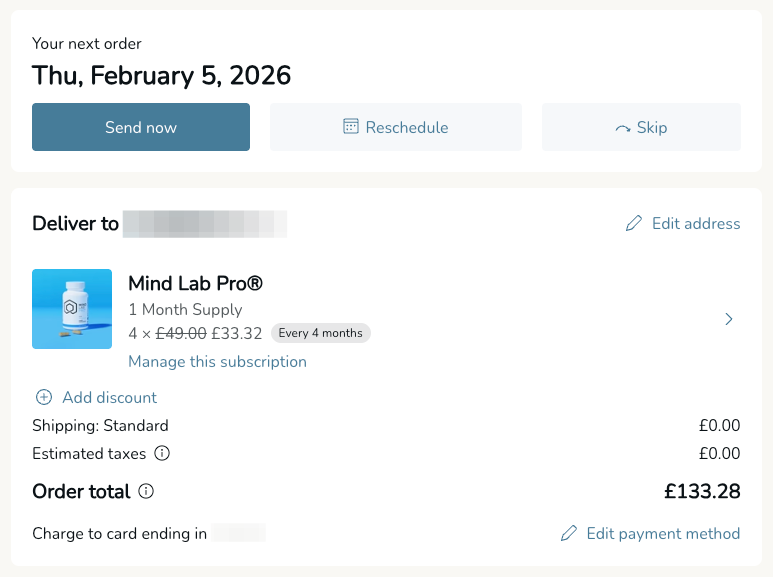This screenshot has height=577, width=773.
Task: Click the info icon beside Order total
Action: [146, 491]
